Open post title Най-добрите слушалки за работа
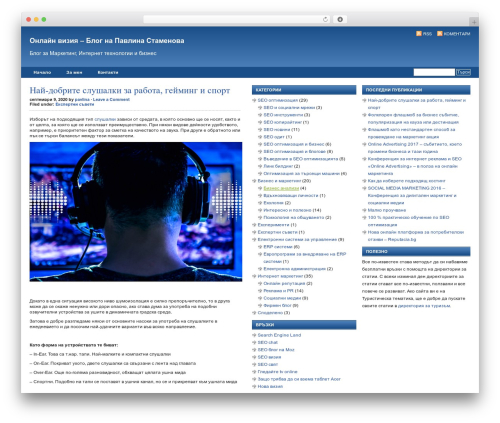Image resolution: width=500 pixels, height=423 pixels. [130, 90]
